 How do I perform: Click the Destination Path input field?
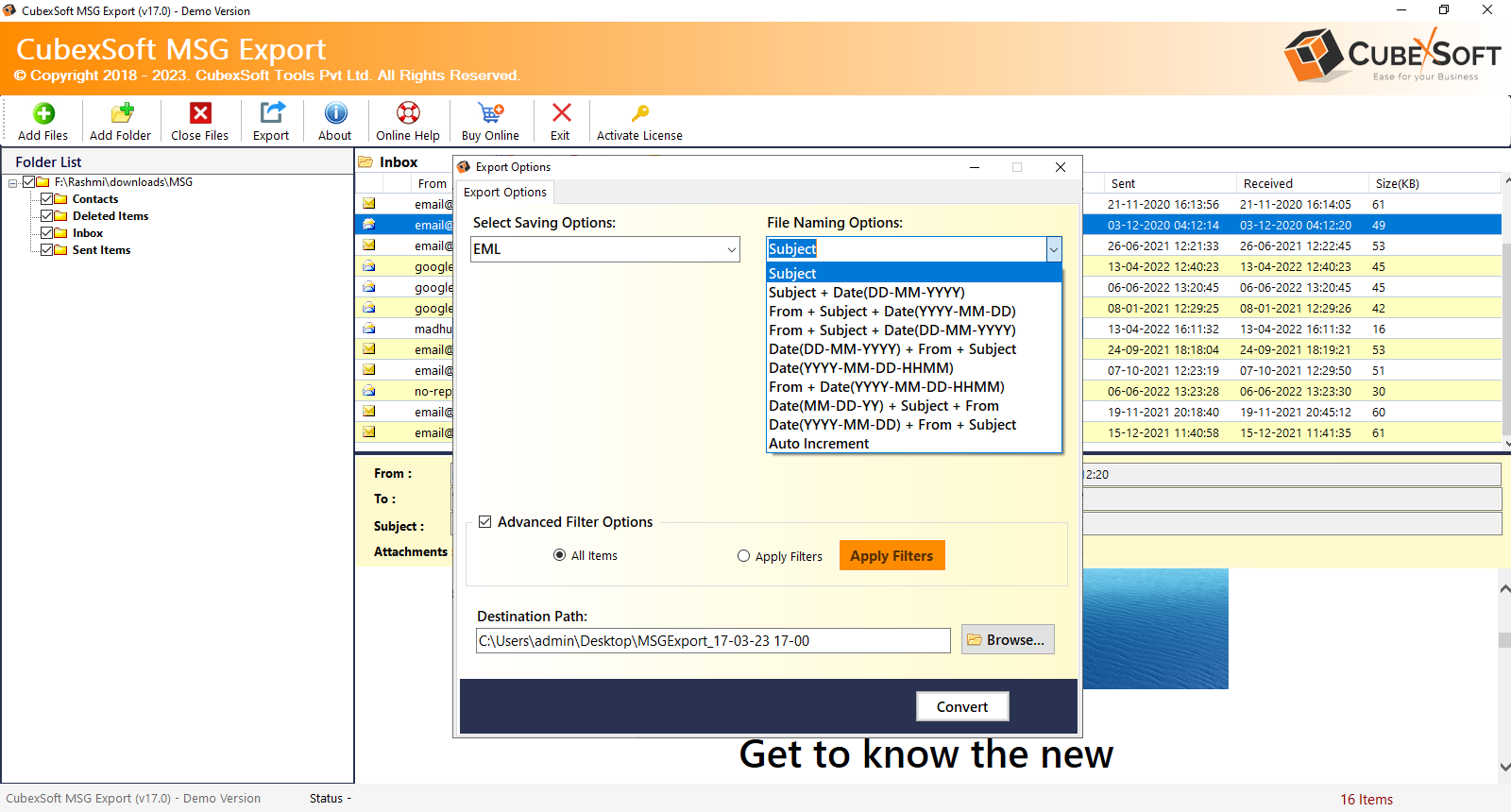coord(713,640)
